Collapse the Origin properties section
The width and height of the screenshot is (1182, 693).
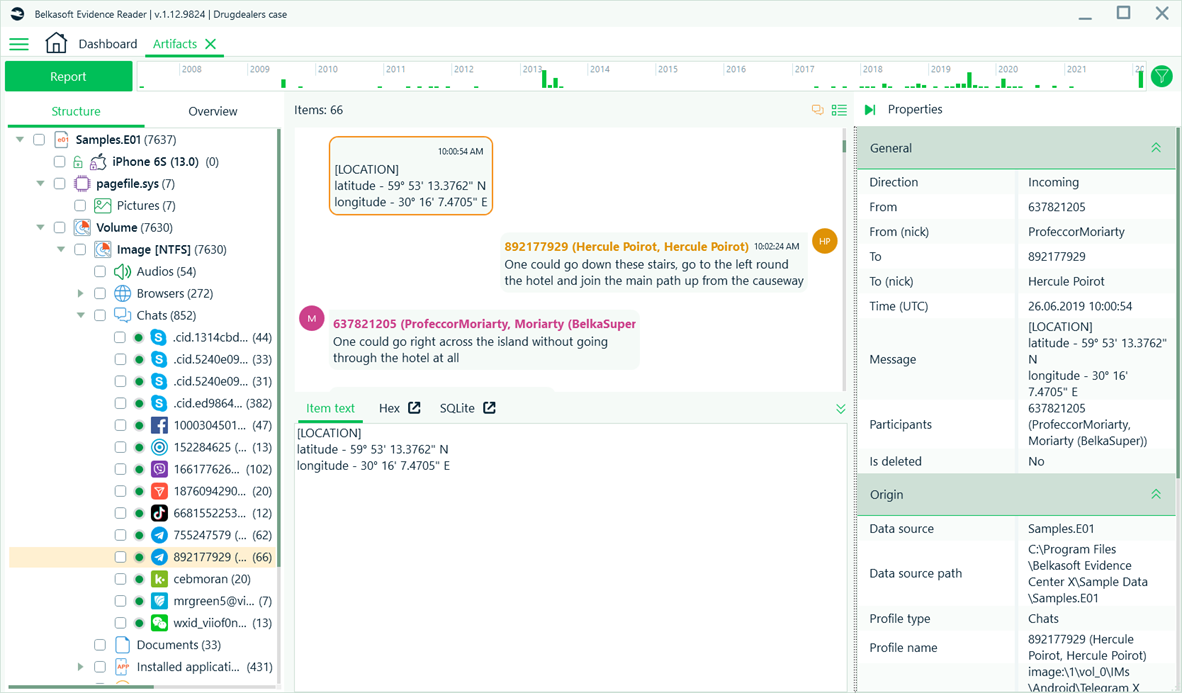(1156, 495)
